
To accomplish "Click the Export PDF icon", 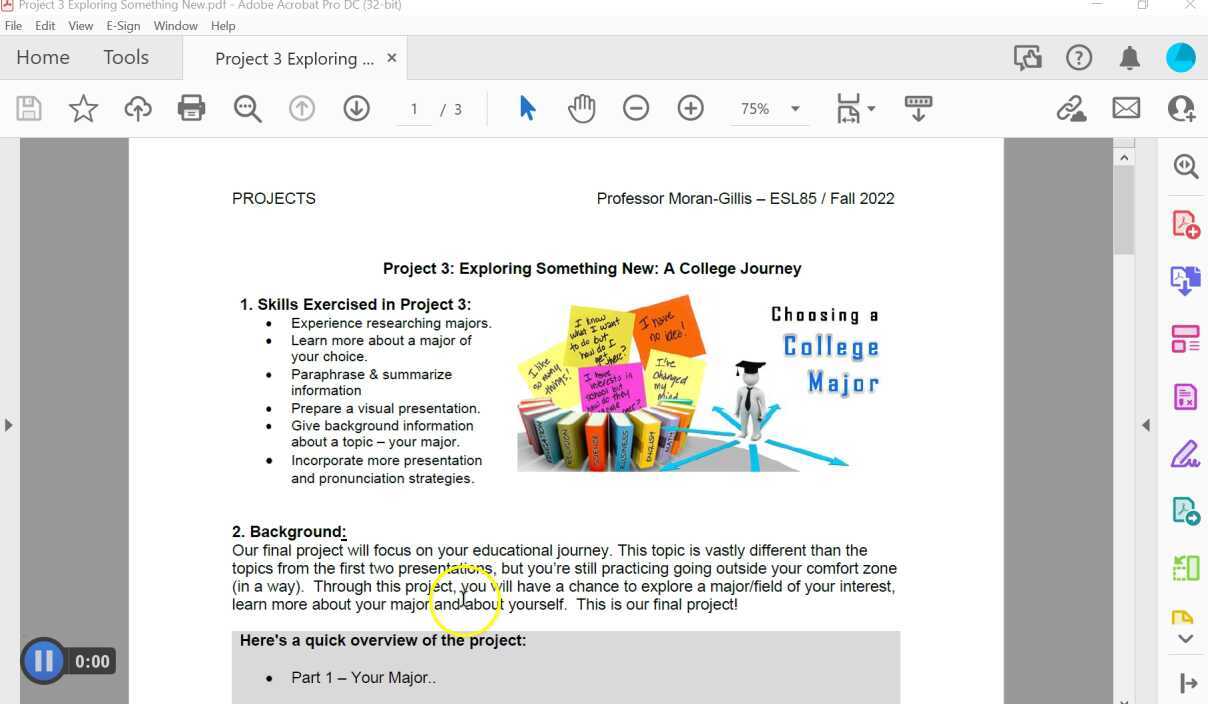I will 1184,281.
